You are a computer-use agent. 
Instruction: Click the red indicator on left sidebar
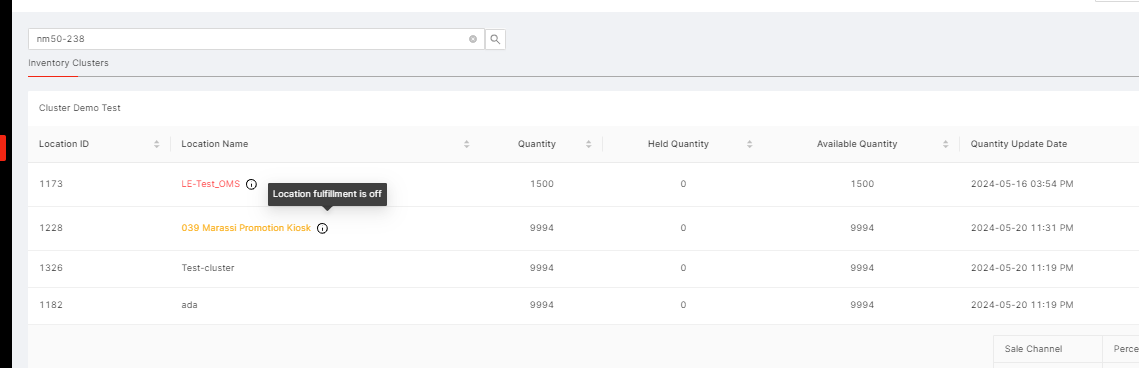(3, 147)
